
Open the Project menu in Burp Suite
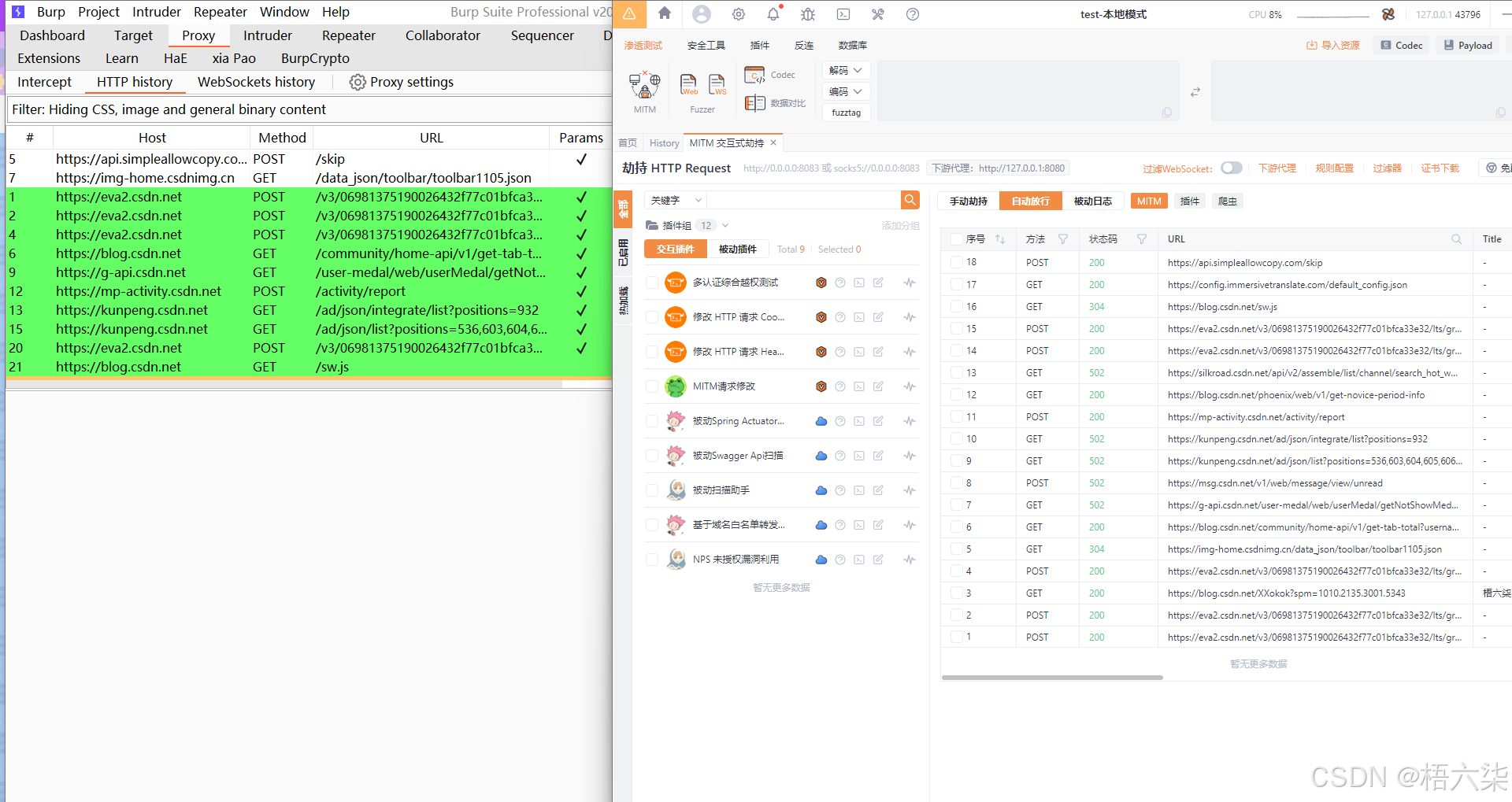pos(98,12)
